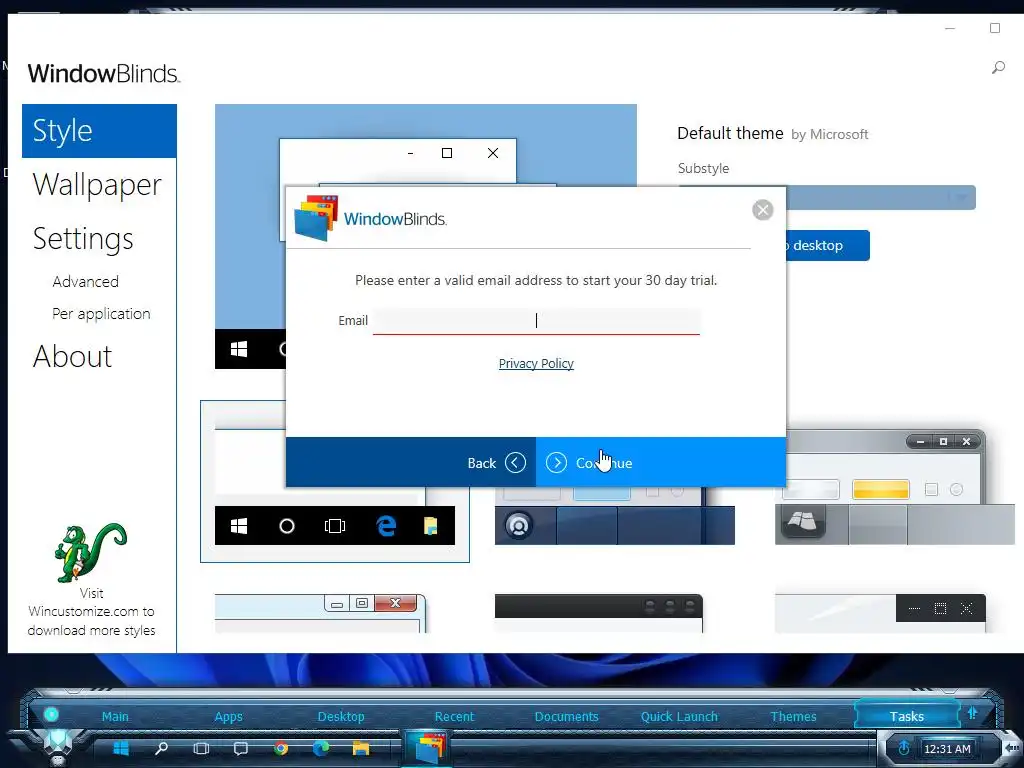Open the Themes dock tab
Viewport: 1024px width, 768px height.
tap(793, 716)
